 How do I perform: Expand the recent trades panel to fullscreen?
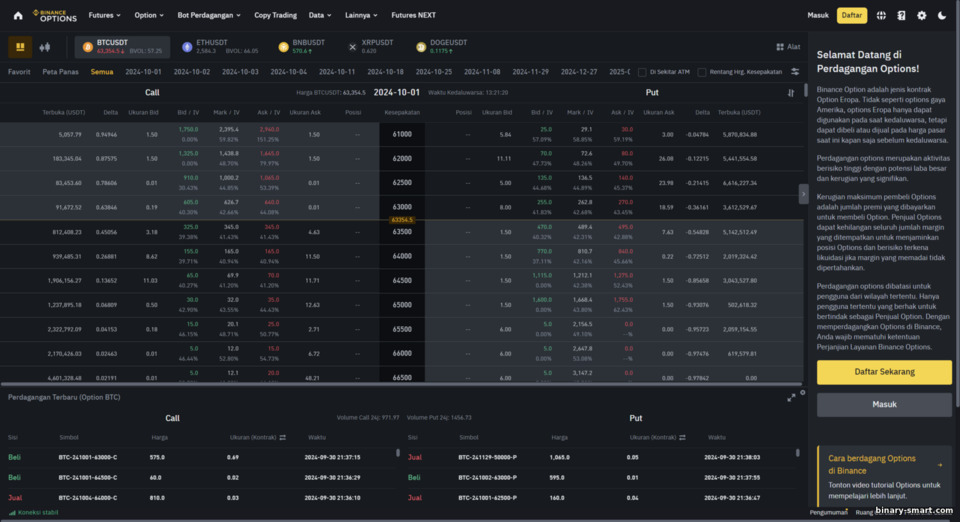point(791,398)
